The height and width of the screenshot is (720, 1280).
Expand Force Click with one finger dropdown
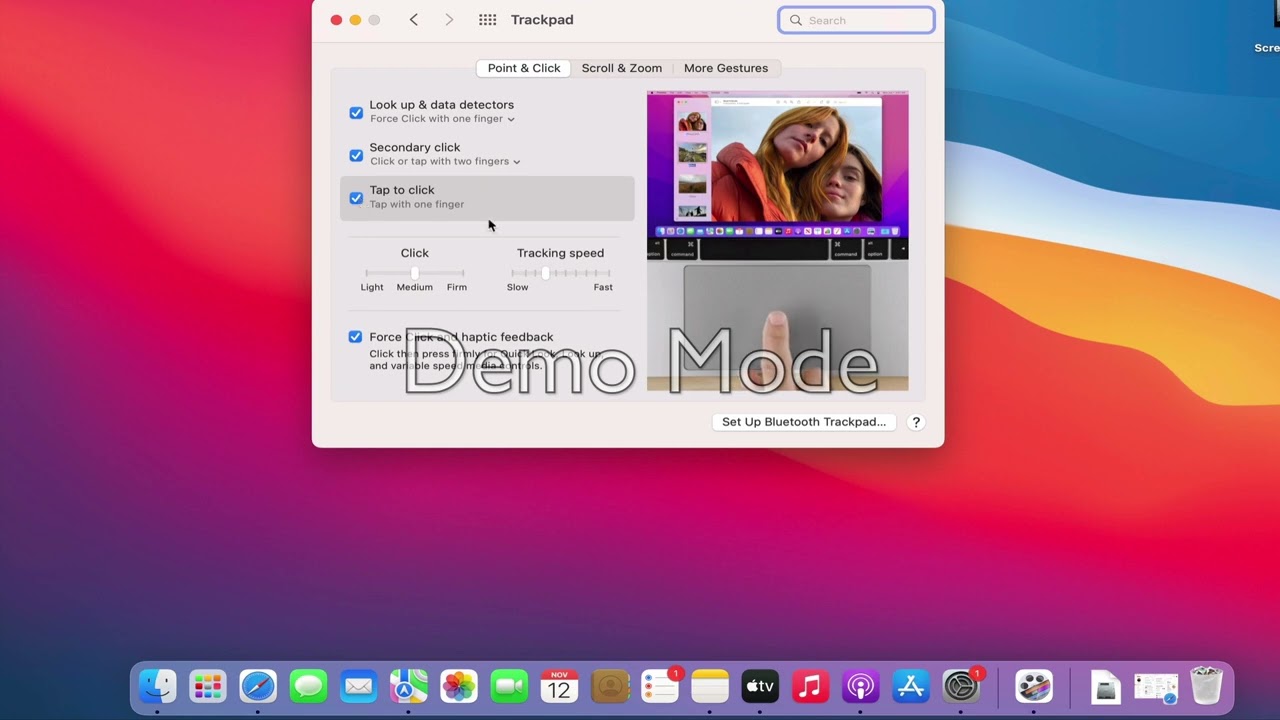(x=442, y=119)
